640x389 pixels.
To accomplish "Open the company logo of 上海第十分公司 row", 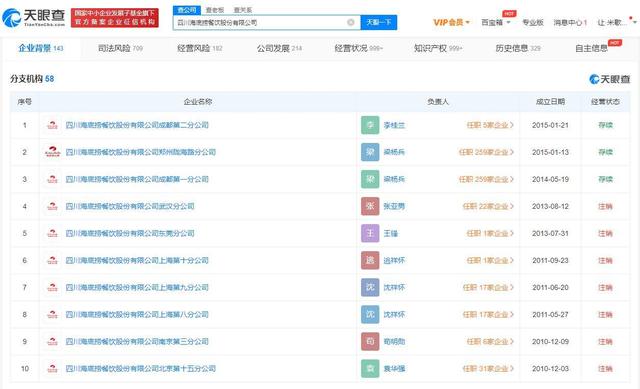I will coord(52,260).
